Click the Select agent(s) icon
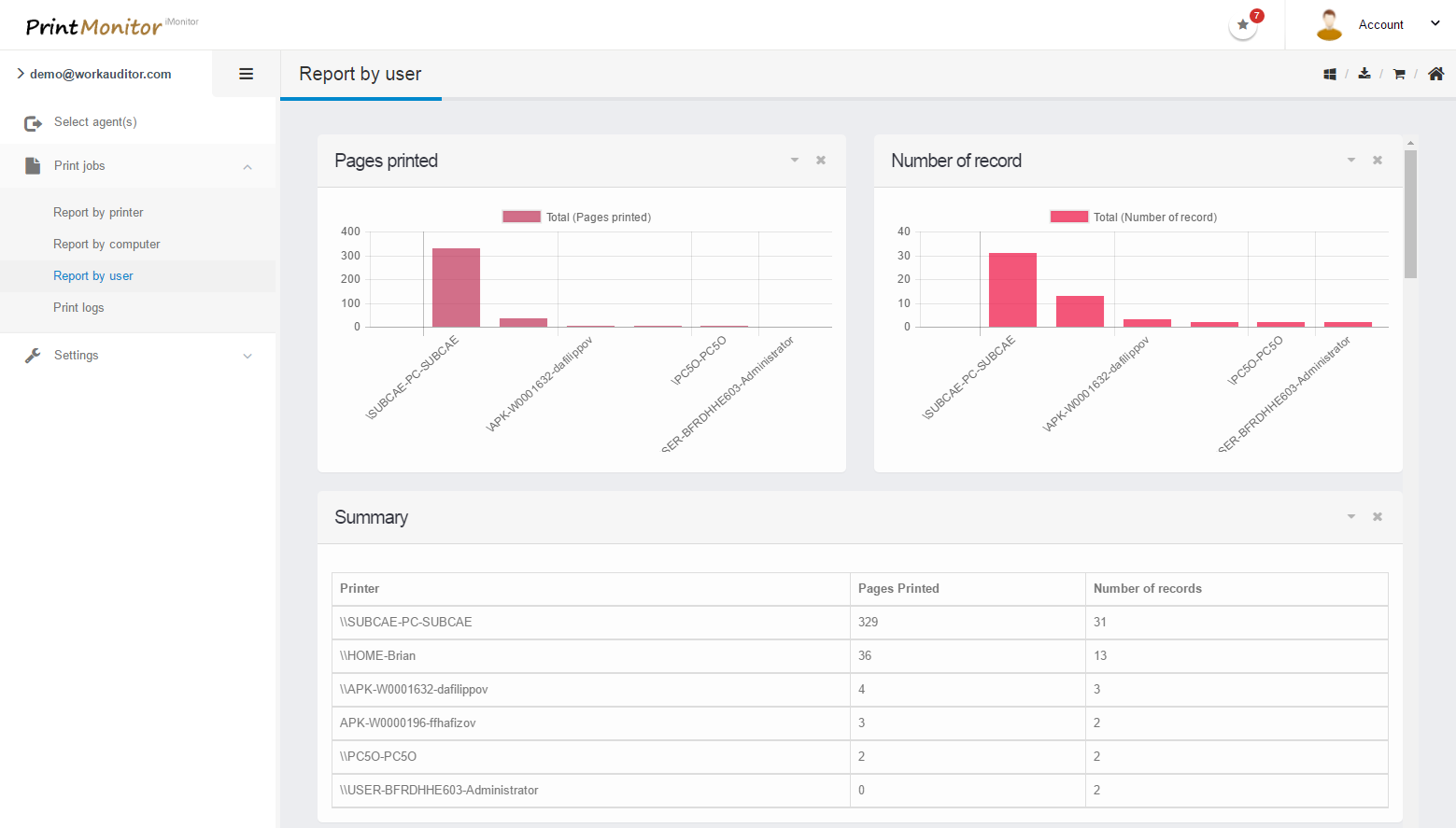1456x828 pixels. coord(33,123)
